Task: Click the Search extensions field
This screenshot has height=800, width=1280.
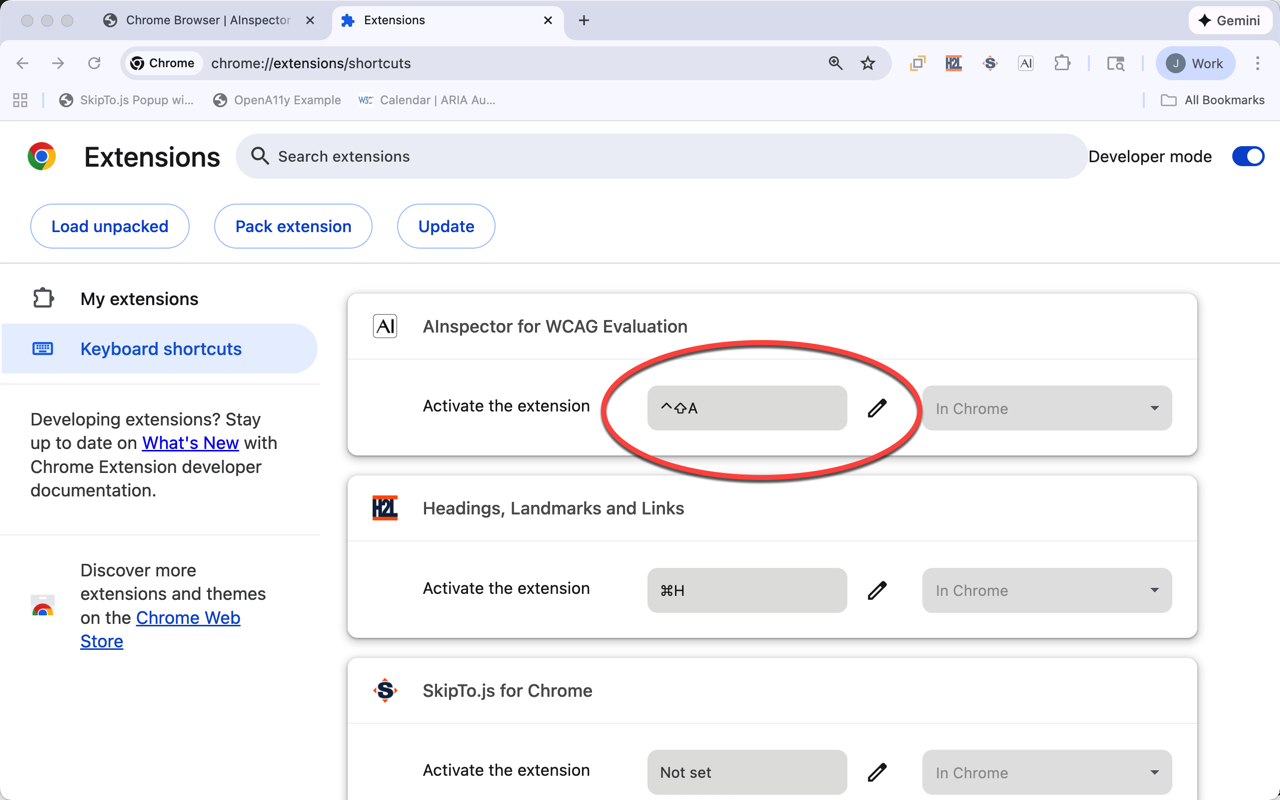Action: [x=660, y=156]
